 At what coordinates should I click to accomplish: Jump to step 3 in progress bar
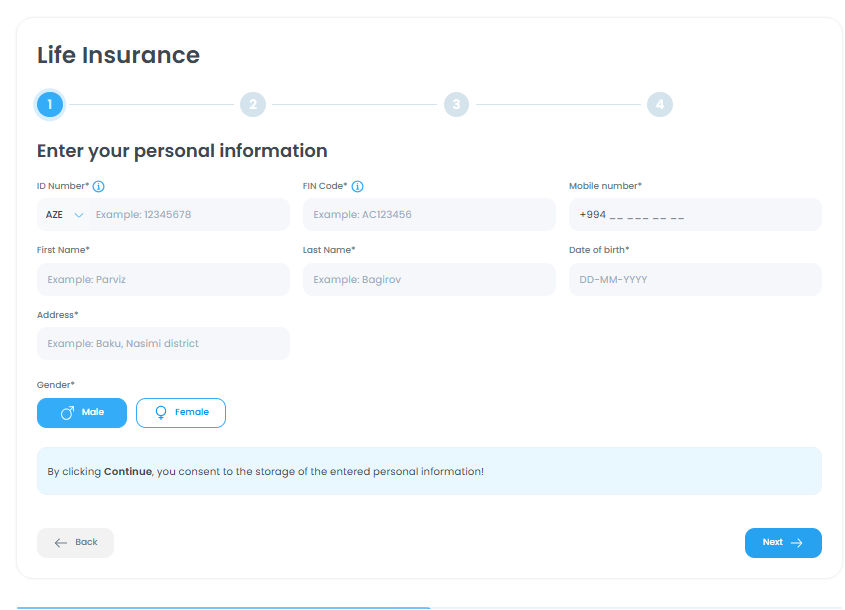point(456,104)
